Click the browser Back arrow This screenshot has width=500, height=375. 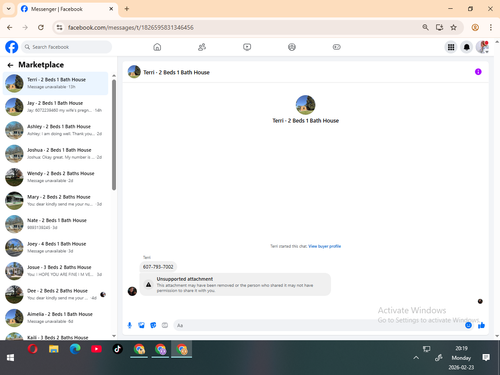pos(10,27)
